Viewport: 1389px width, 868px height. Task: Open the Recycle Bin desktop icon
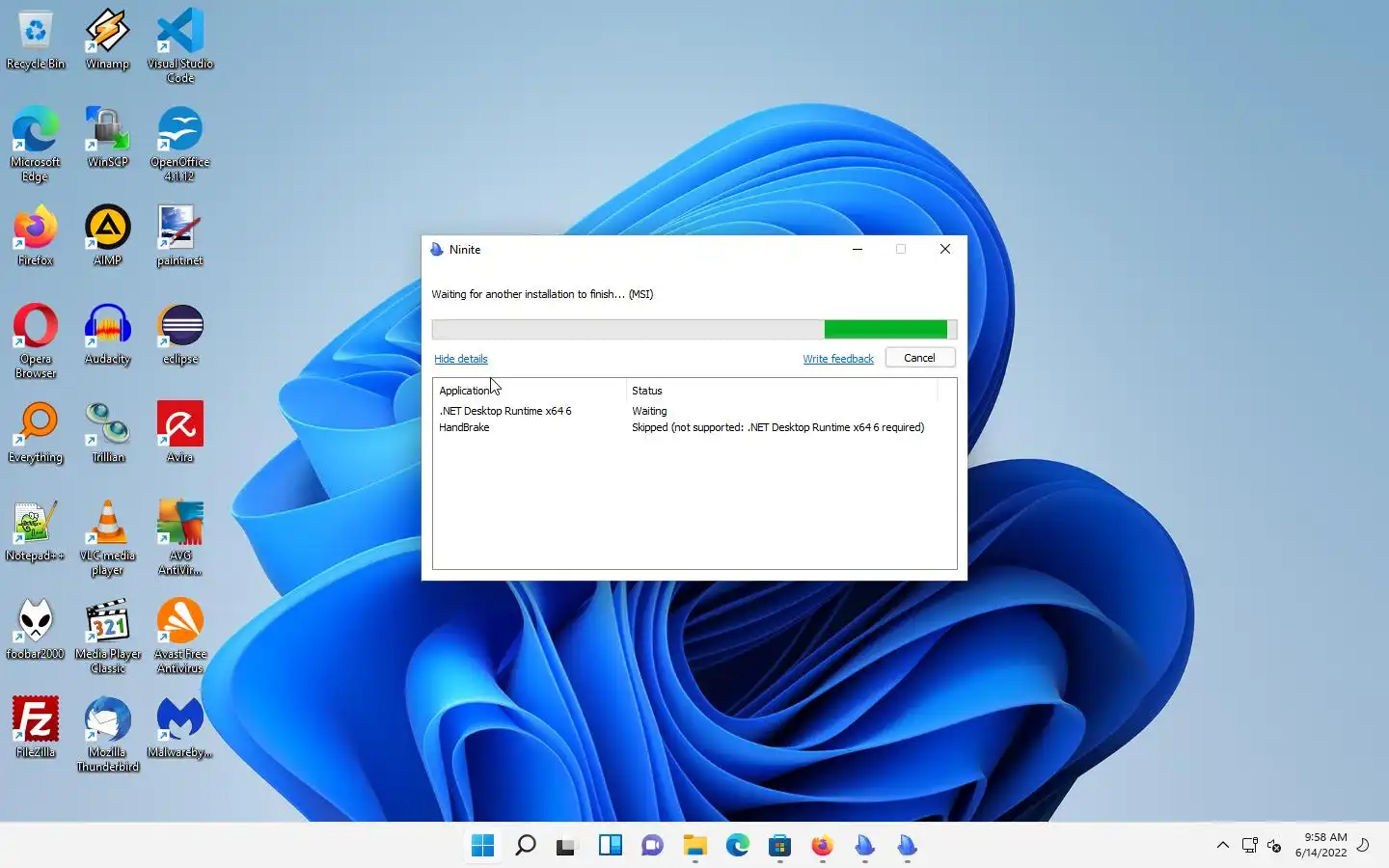coord(36,40)
